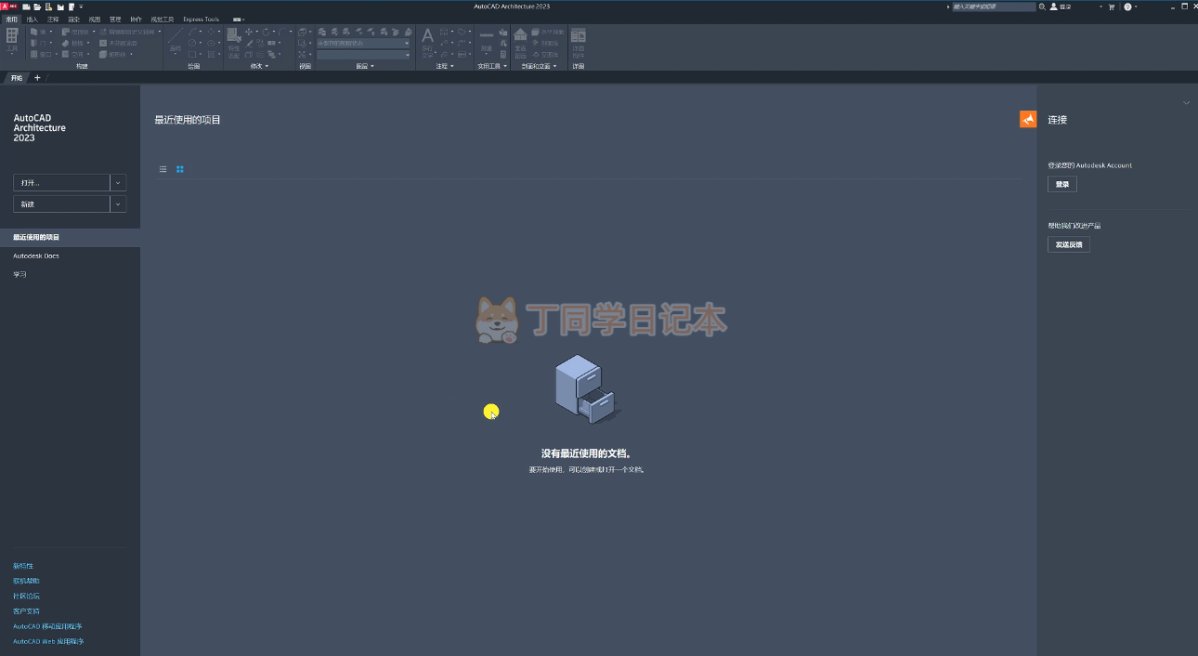Open the Express Tools ribbon tab
This screenshot has height=656, width=1198.
coord(200,19)
